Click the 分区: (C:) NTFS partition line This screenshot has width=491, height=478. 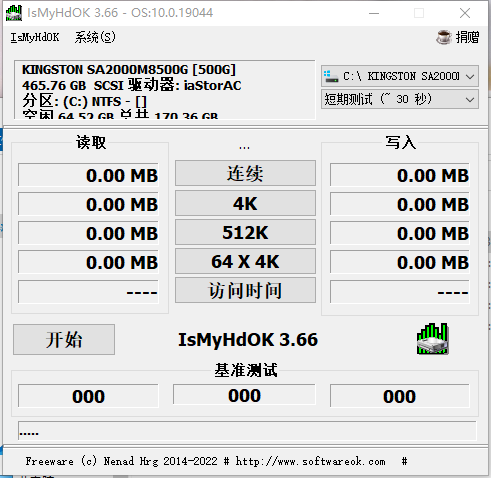click(x=84, y=101)
